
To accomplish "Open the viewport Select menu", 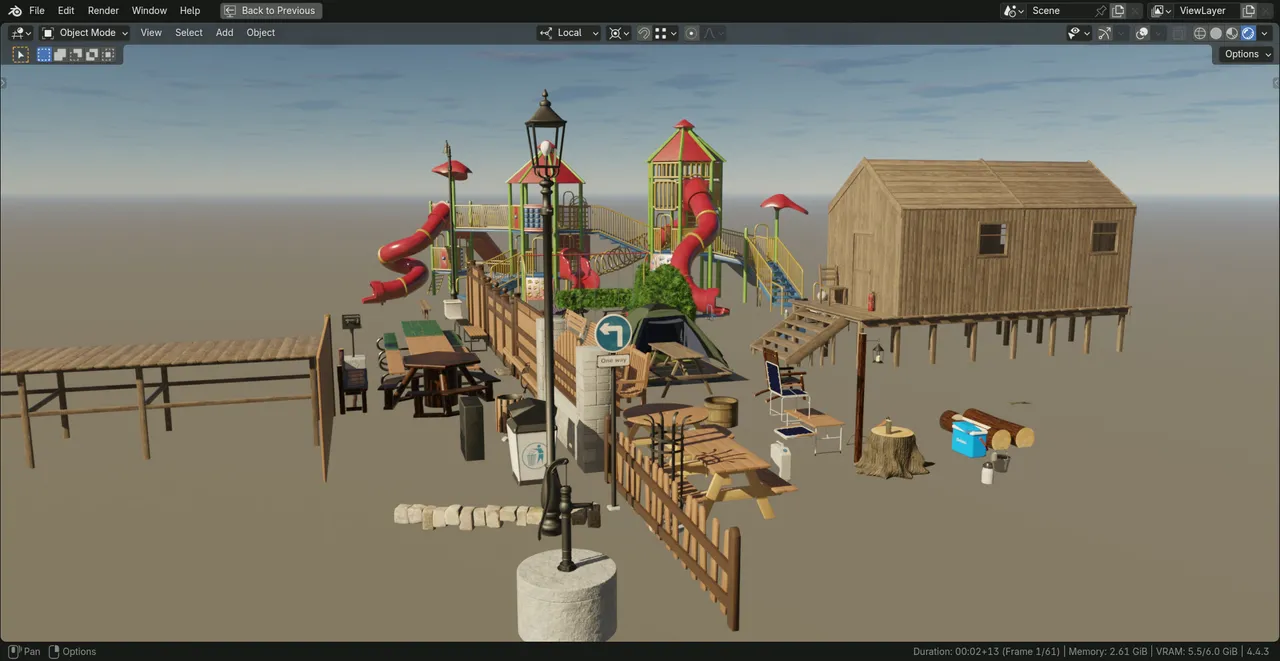I will [189, 33].
